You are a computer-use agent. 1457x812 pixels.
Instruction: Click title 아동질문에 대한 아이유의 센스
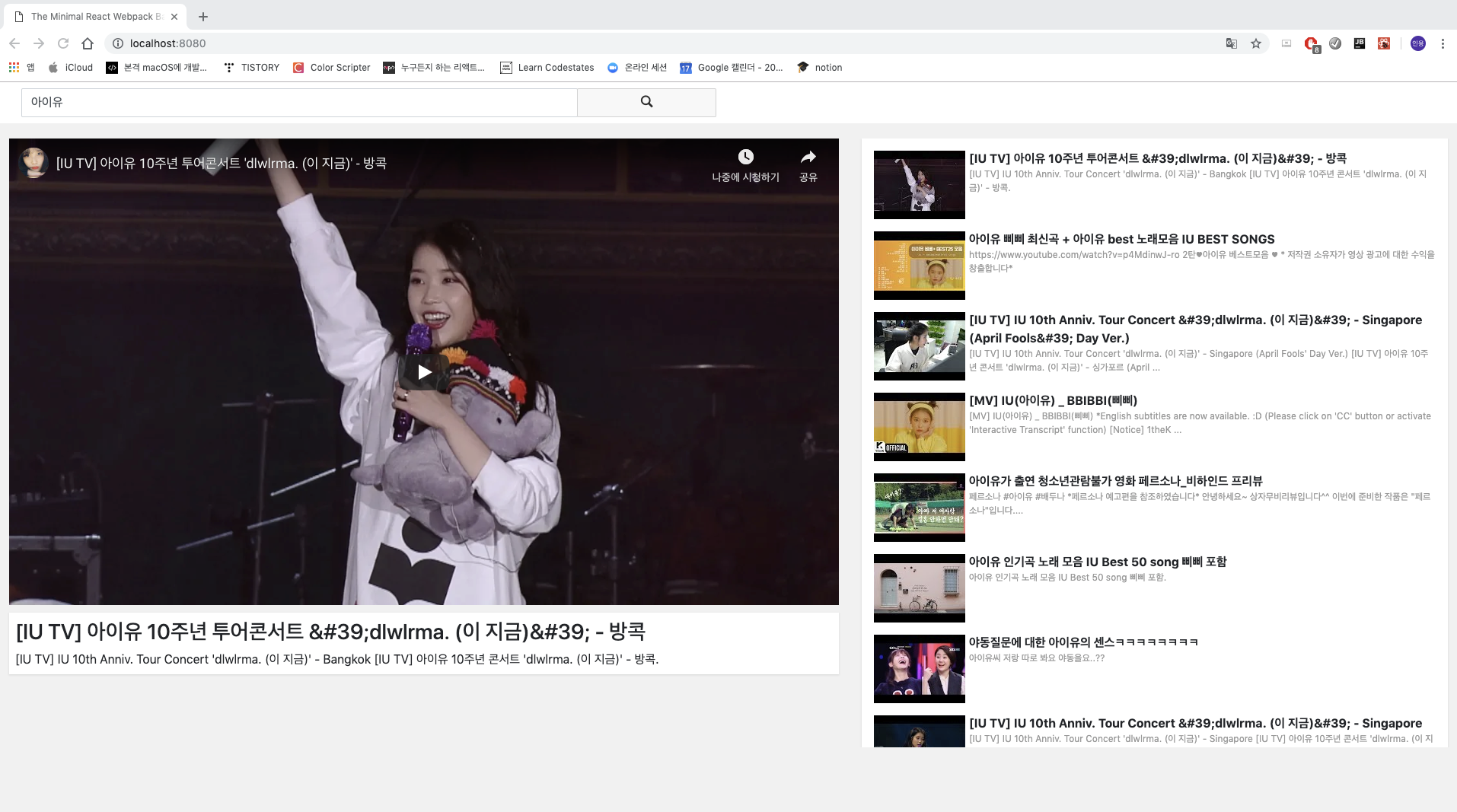1083,642
